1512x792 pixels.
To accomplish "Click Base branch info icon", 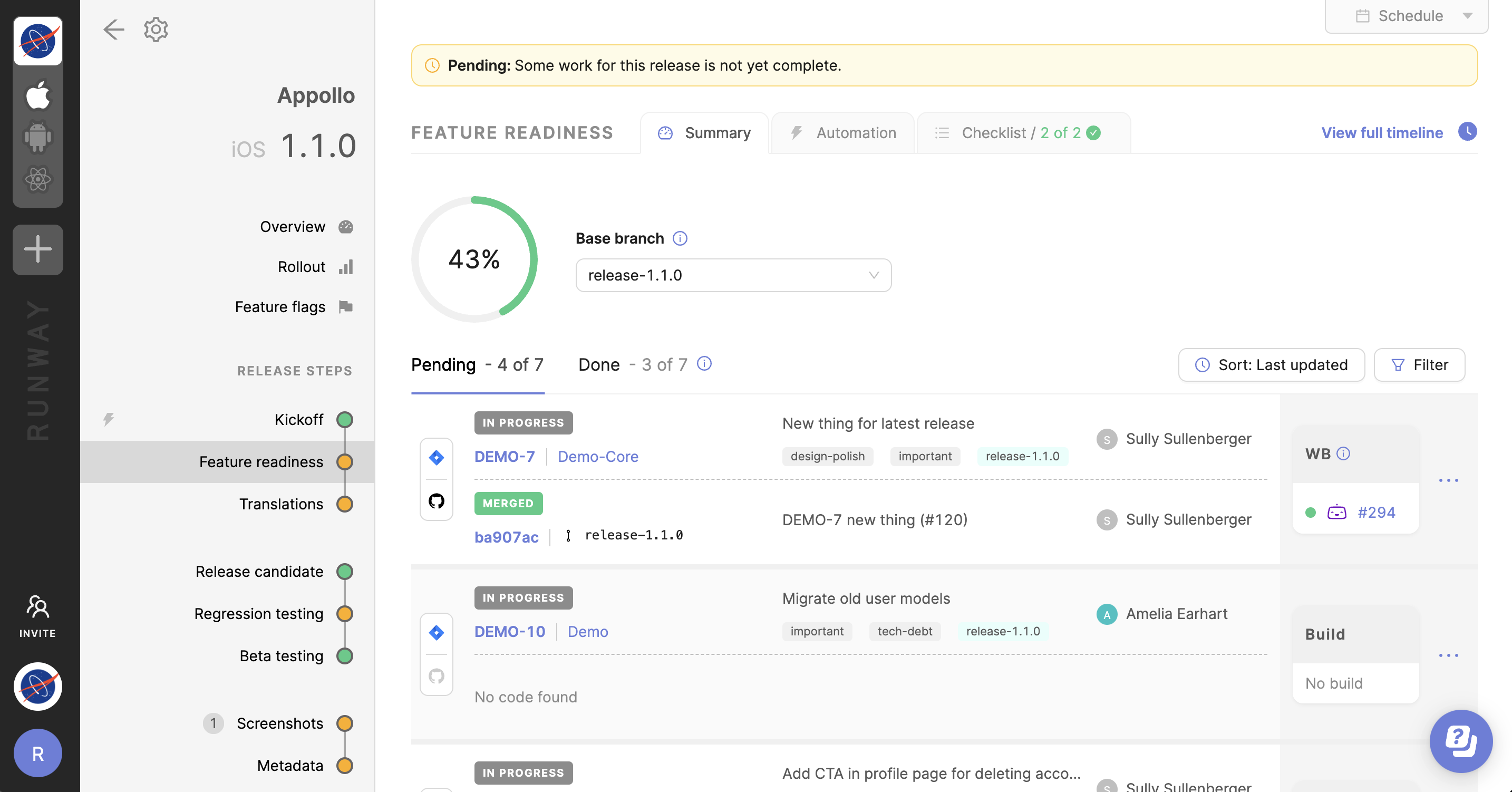I will pyautogui.click(x=680, y=238).
